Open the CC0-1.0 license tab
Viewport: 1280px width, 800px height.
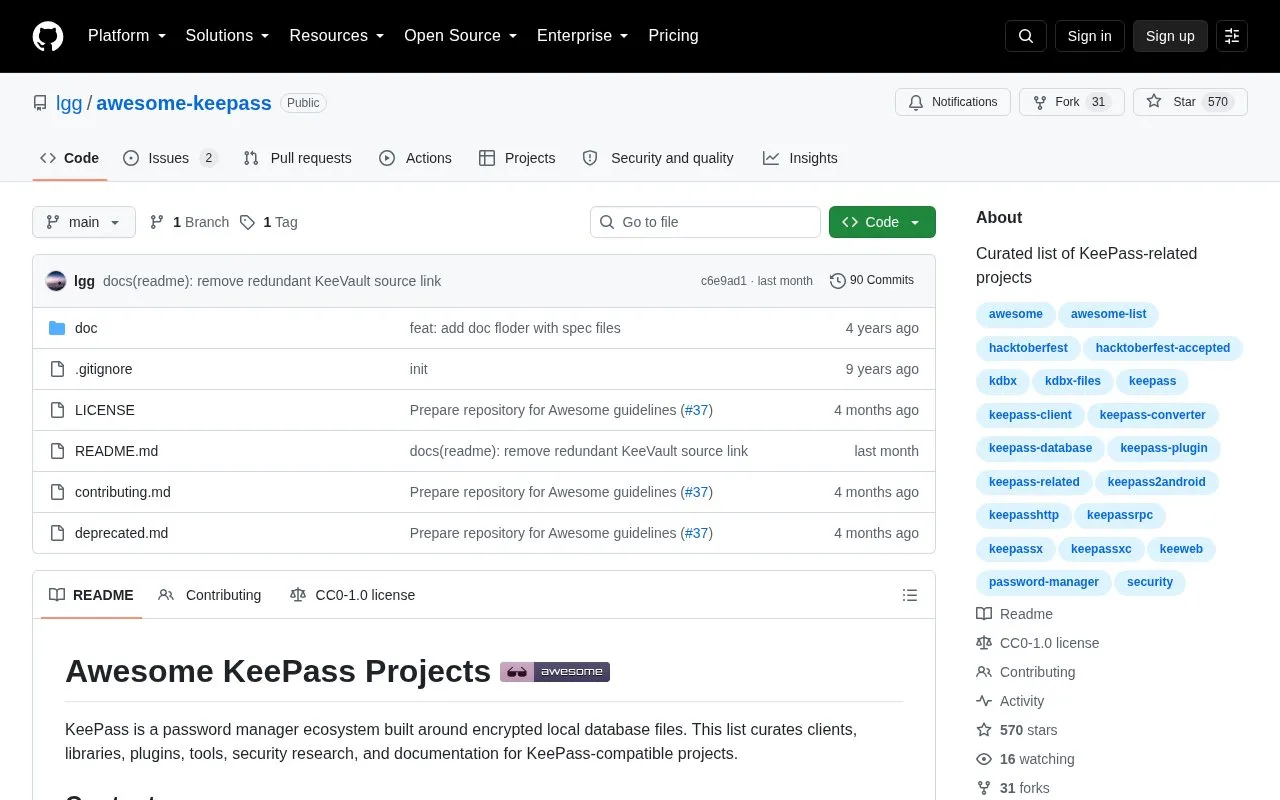point(352,595)
